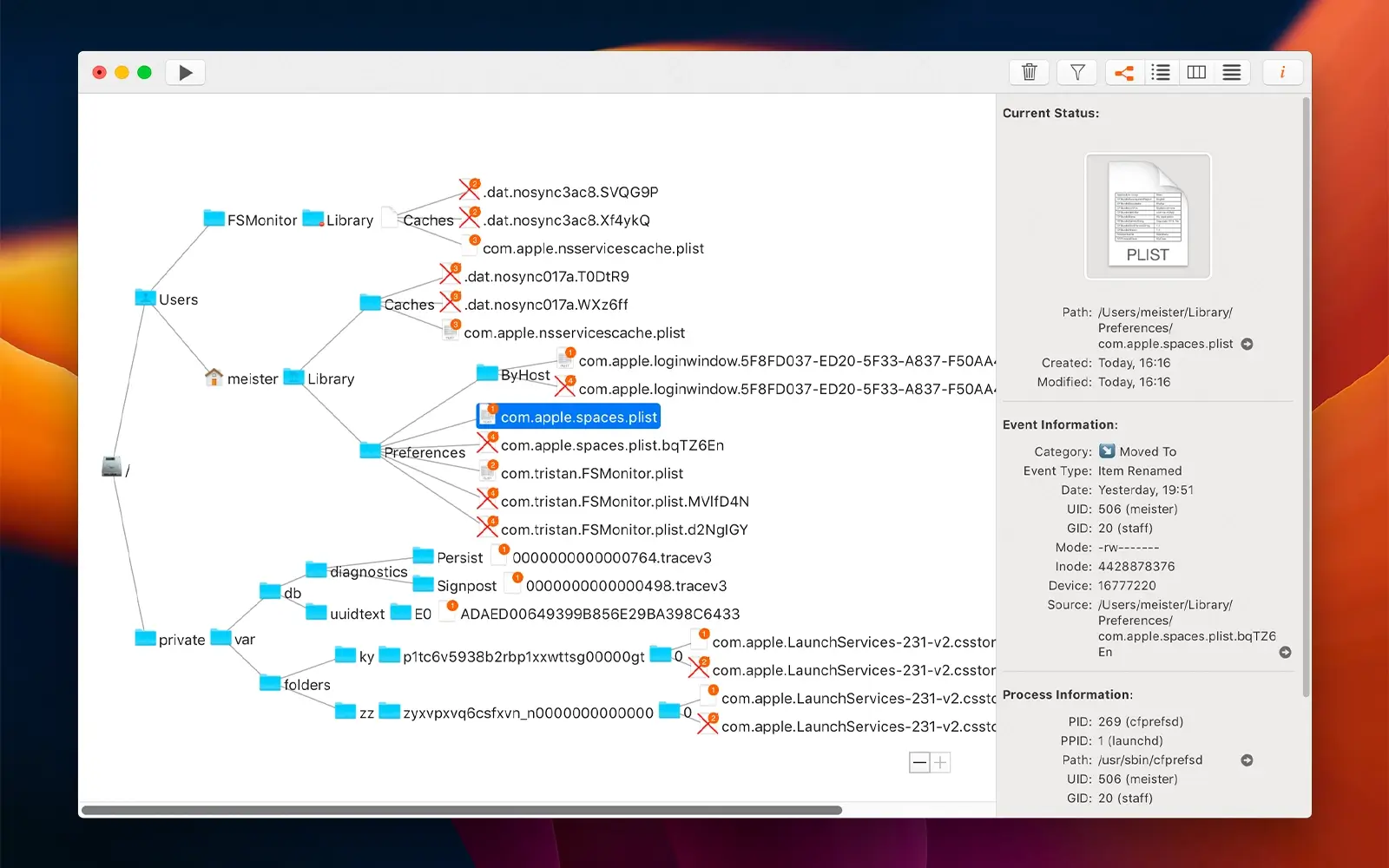The image size is (1389, 868).
Task: Select the ky folder icon
Action: [x=346, y=654]
